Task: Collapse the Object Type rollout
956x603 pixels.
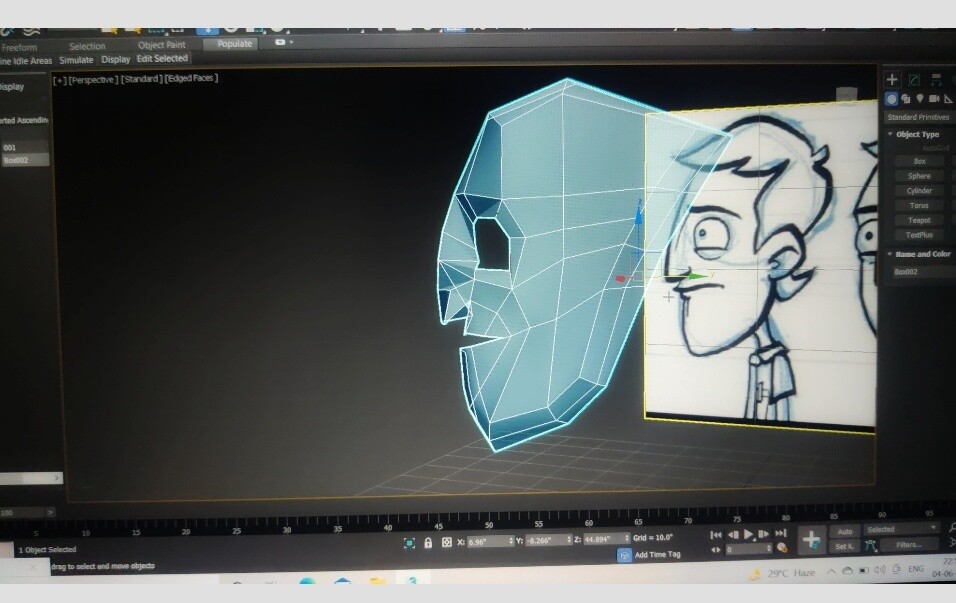Action: pos(890,133)
